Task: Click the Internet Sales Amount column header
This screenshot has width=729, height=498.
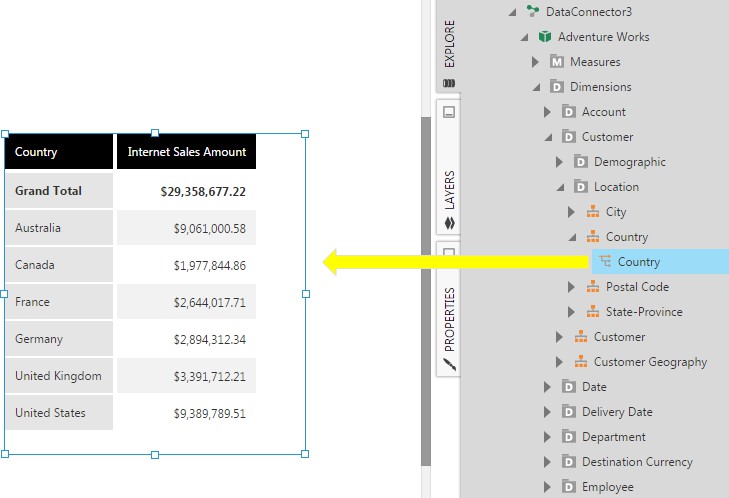Action: (x=186, y=152)
